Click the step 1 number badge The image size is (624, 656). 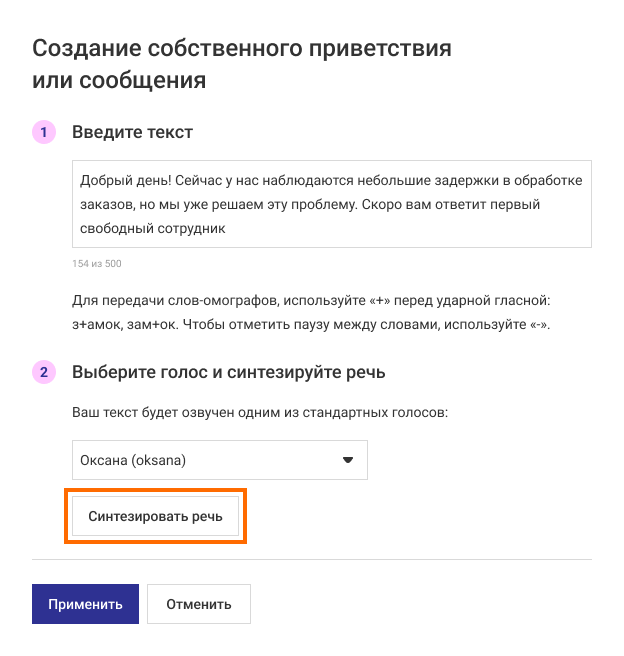point(44,132)
